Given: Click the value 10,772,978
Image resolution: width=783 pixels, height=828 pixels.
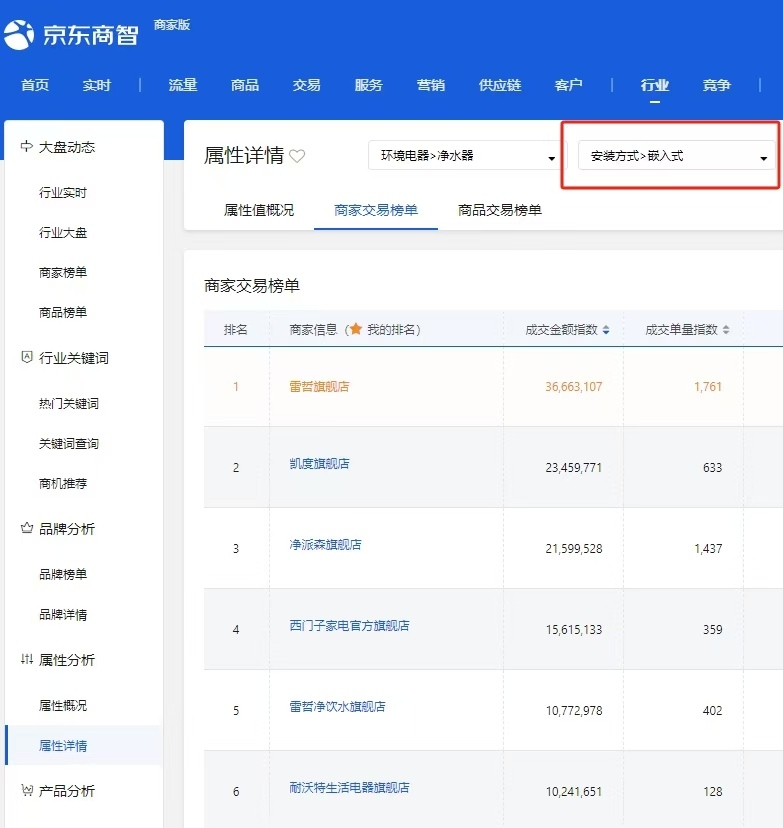Looking at the screenshot, I should (573, 710).
